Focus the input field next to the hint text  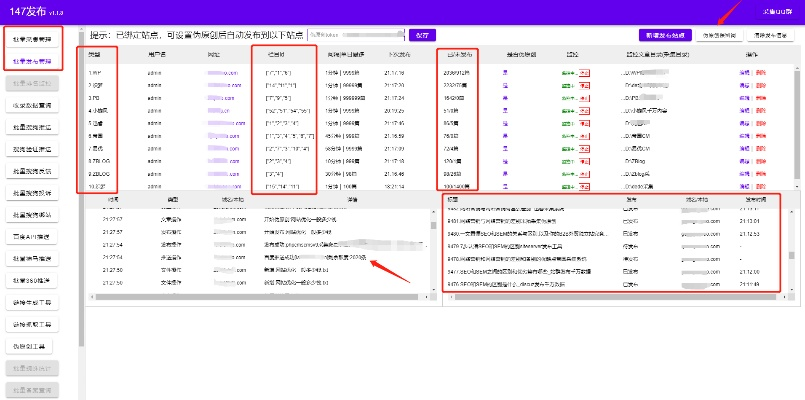[356, 35]
